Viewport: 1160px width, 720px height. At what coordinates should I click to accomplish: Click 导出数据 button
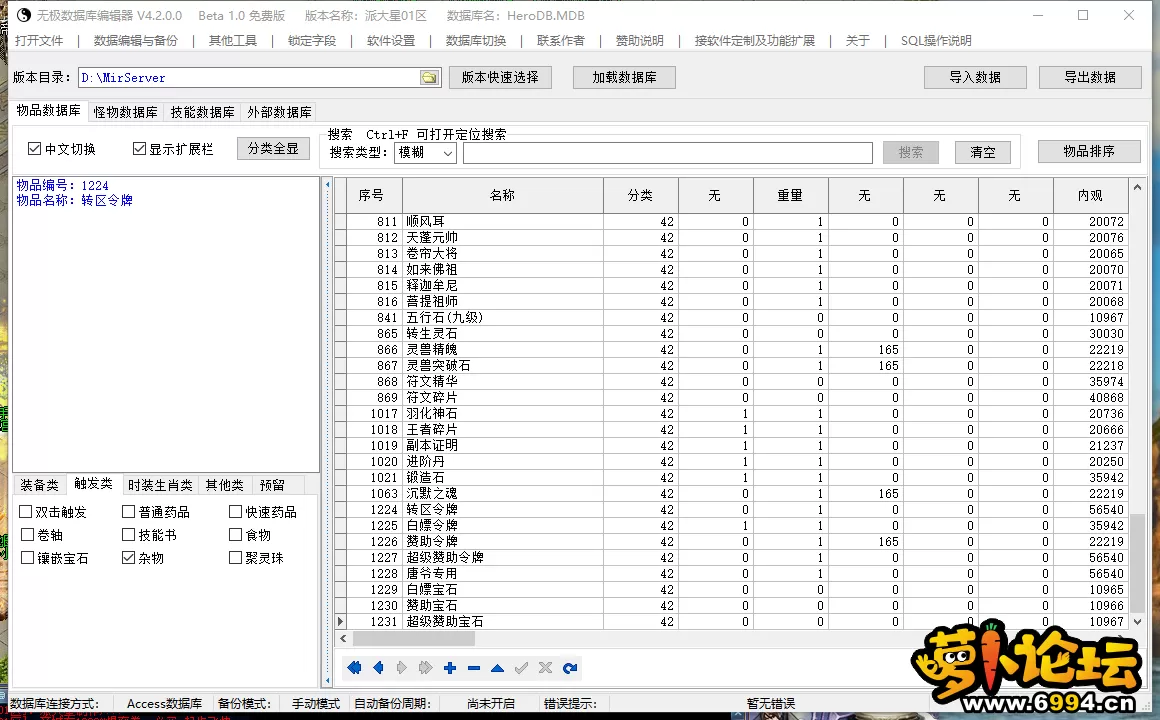[x=1090, y=77]
